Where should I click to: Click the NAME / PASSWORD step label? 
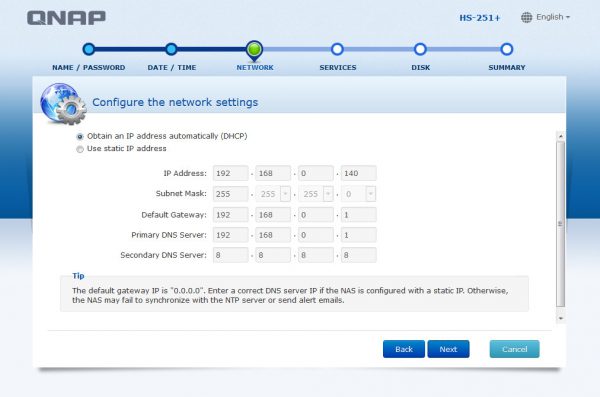[x=89, y=67]
